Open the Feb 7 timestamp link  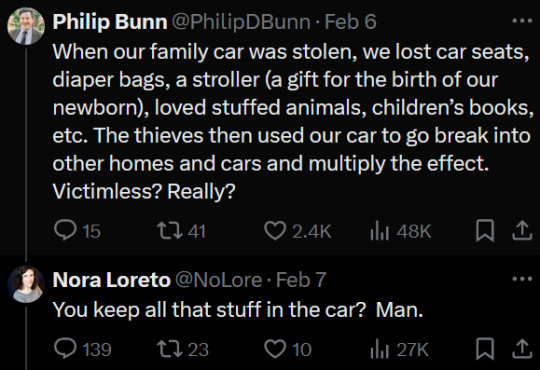pyautogui.click(x=301, y=280)
